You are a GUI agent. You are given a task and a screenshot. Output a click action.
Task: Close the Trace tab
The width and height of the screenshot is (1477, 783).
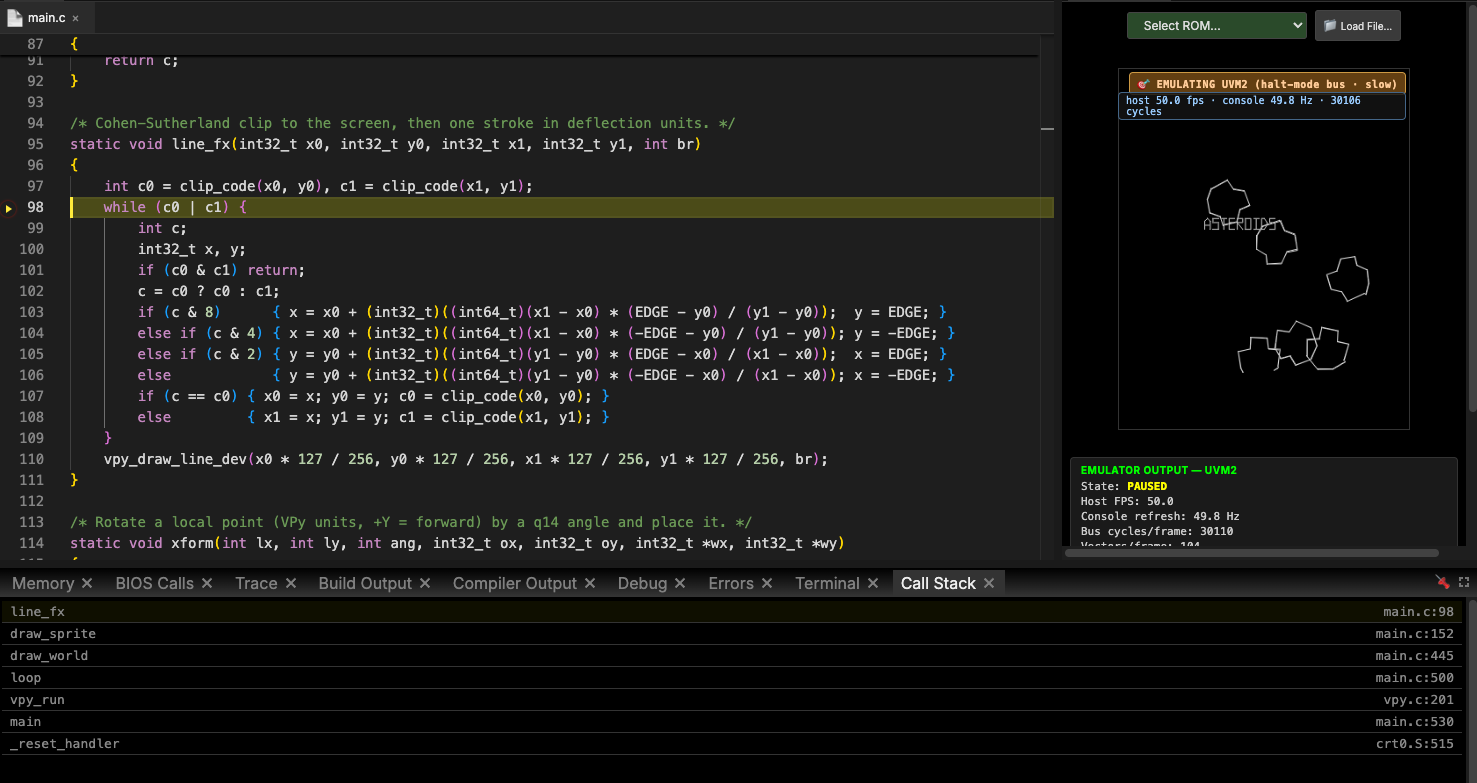(290, 583)
